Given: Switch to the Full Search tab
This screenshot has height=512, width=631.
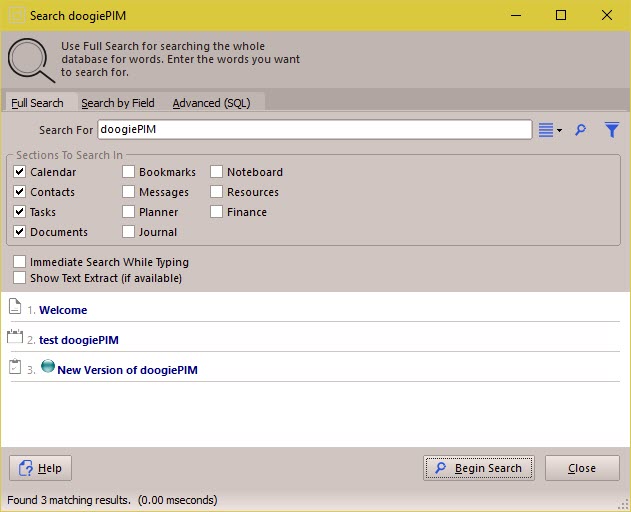Looking at the screenshot, I should click(x=37, y=103).
